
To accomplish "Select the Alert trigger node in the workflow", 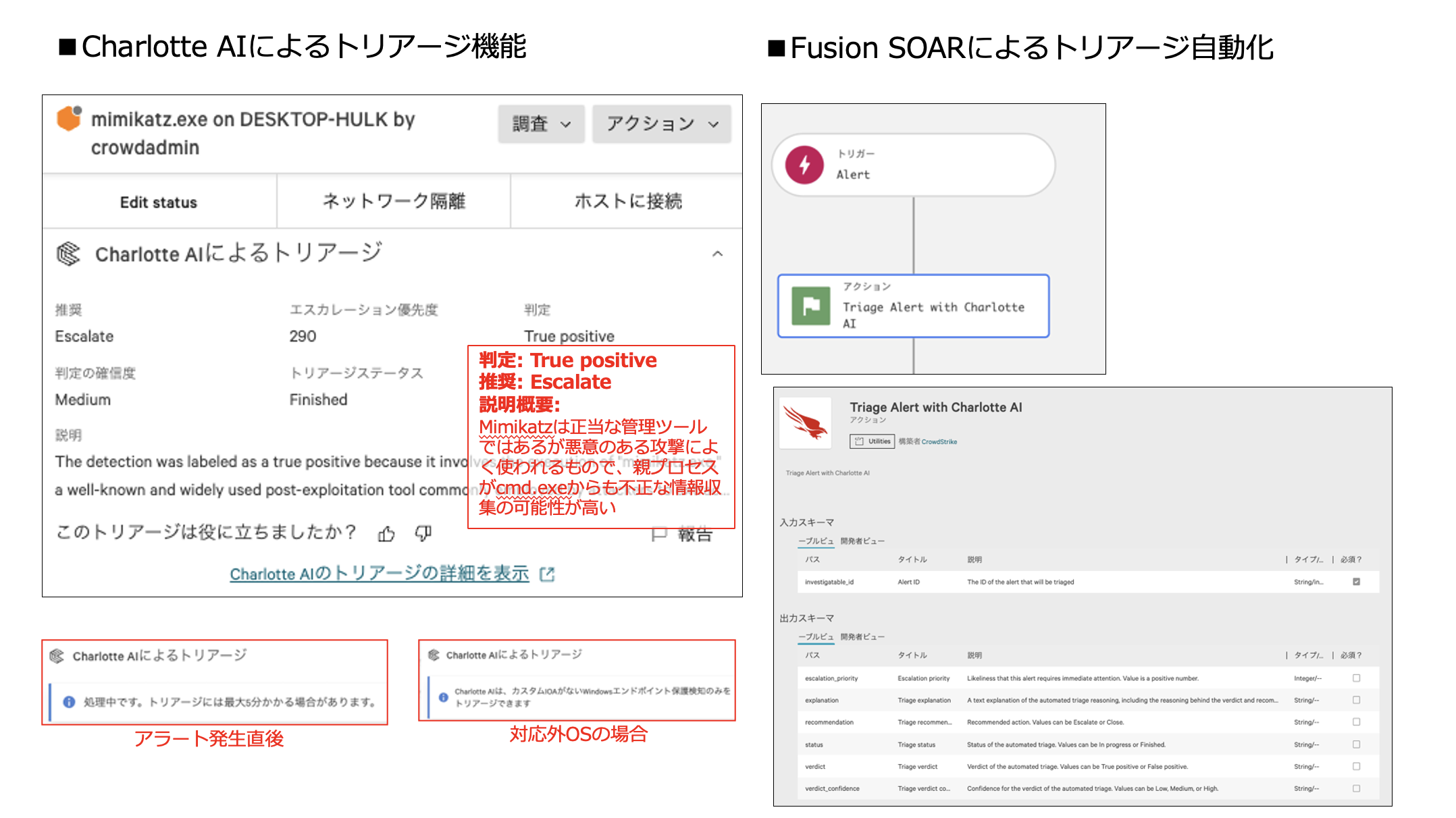I will [x=913, y=165].
